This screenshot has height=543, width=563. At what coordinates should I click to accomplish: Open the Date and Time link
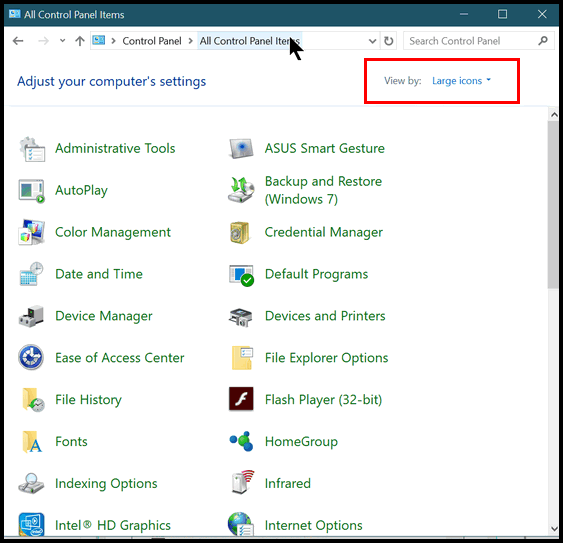click(99, 274)
